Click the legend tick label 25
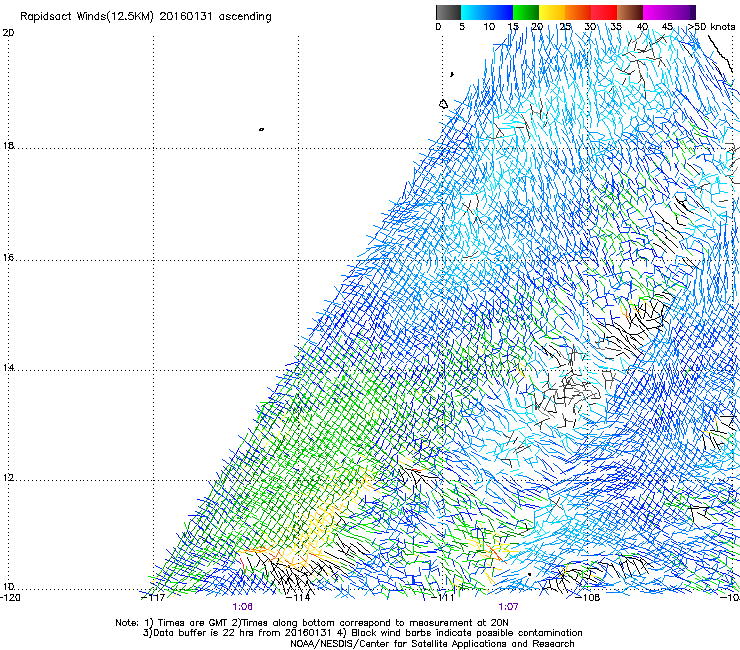This screenshot has height=650, width=740. pyautogui.click(x=565, y=27)
